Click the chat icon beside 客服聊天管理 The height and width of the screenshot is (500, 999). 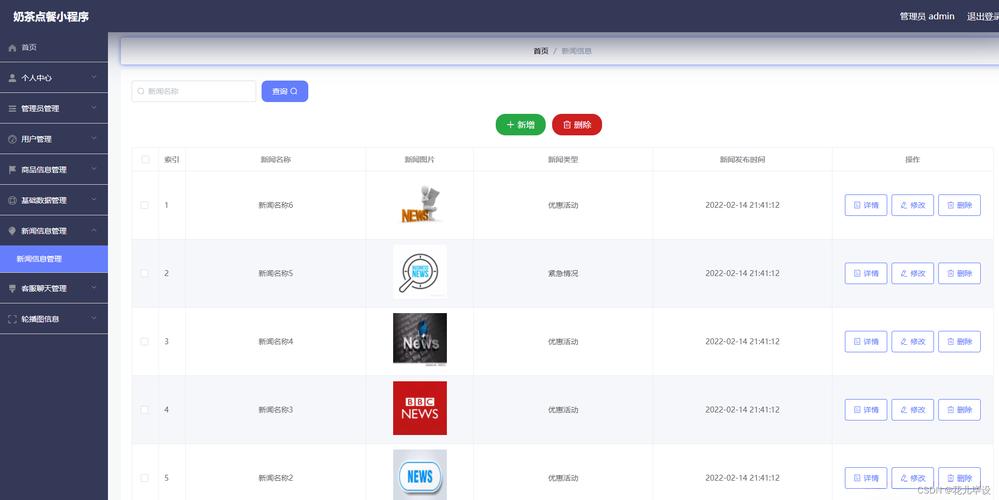click(12, 289)
